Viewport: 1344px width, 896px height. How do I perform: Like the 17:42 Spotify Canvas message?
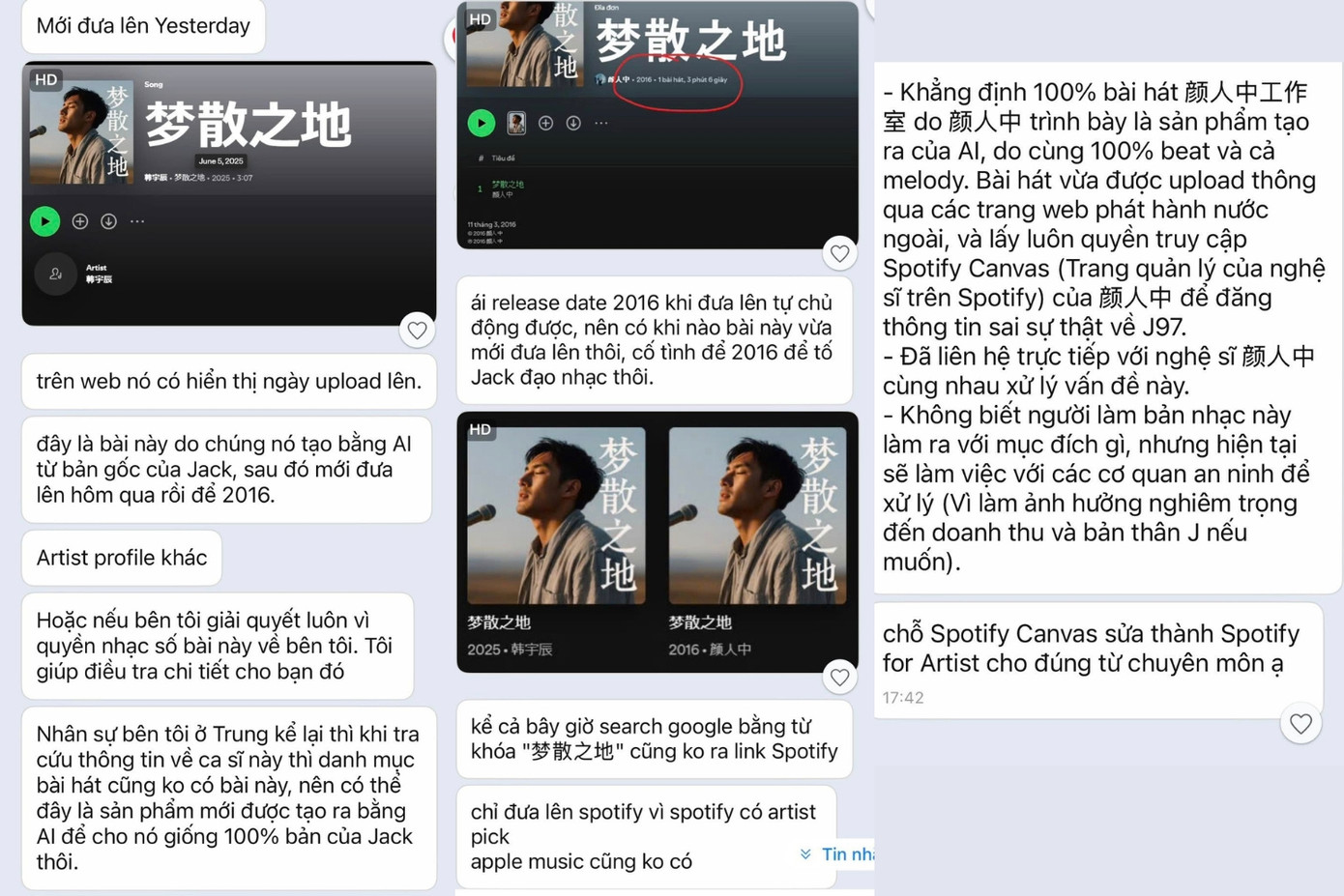(x=1301, y=723)
